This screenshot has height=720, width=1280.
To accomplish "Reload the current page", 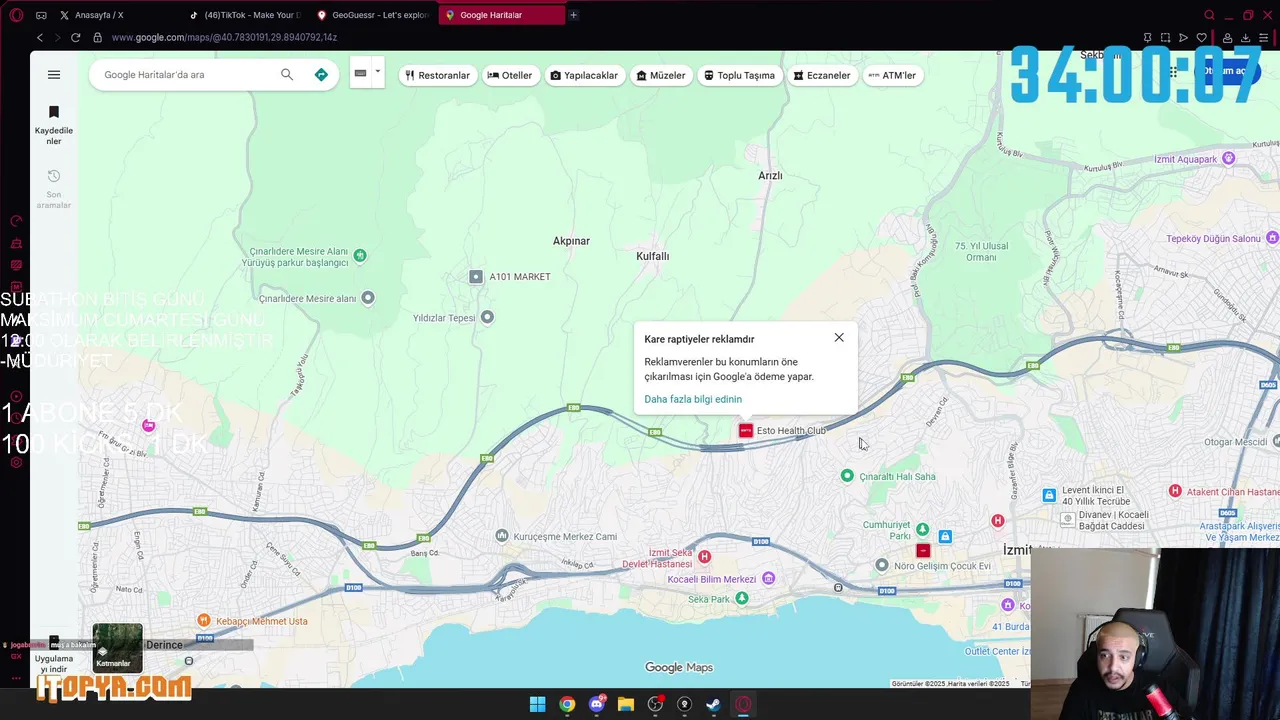I will [x=75, y=37].
